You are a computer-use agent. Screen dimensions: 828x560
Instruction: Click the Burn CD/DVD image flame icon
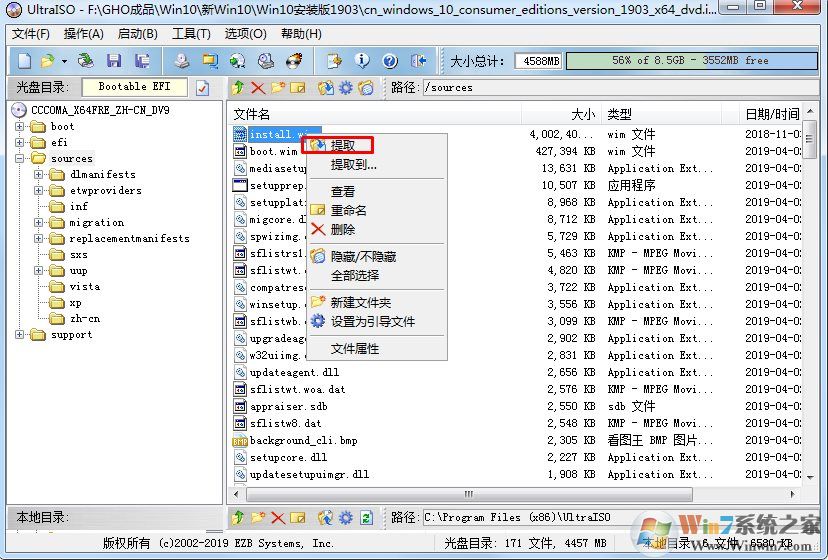click(x=294, y=61)
